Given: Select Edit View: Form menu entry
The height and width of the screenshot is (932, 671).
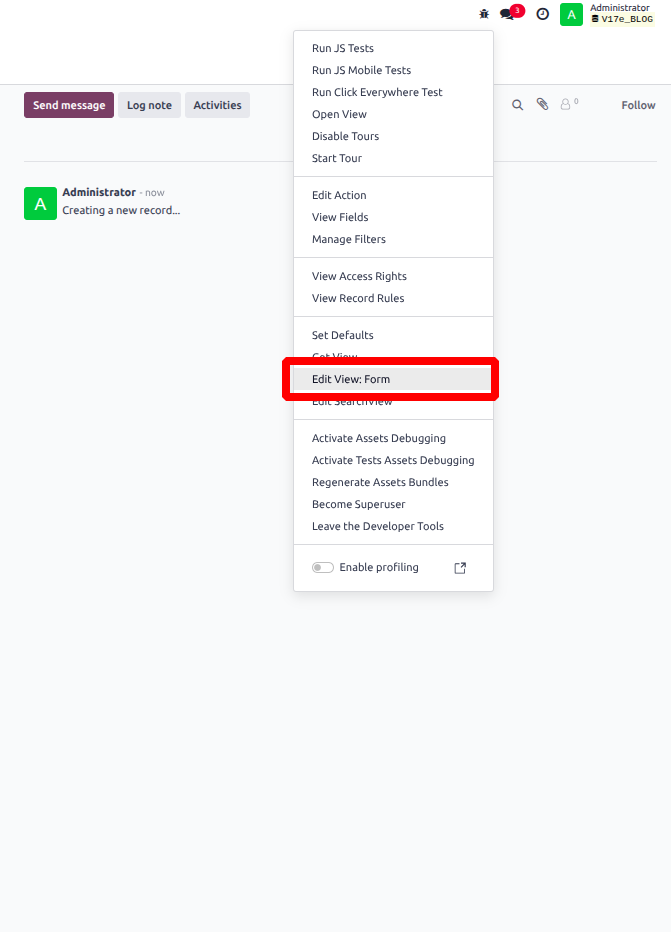Looking at the screenshot, I should pyautogui.click(x=351, y=379).
